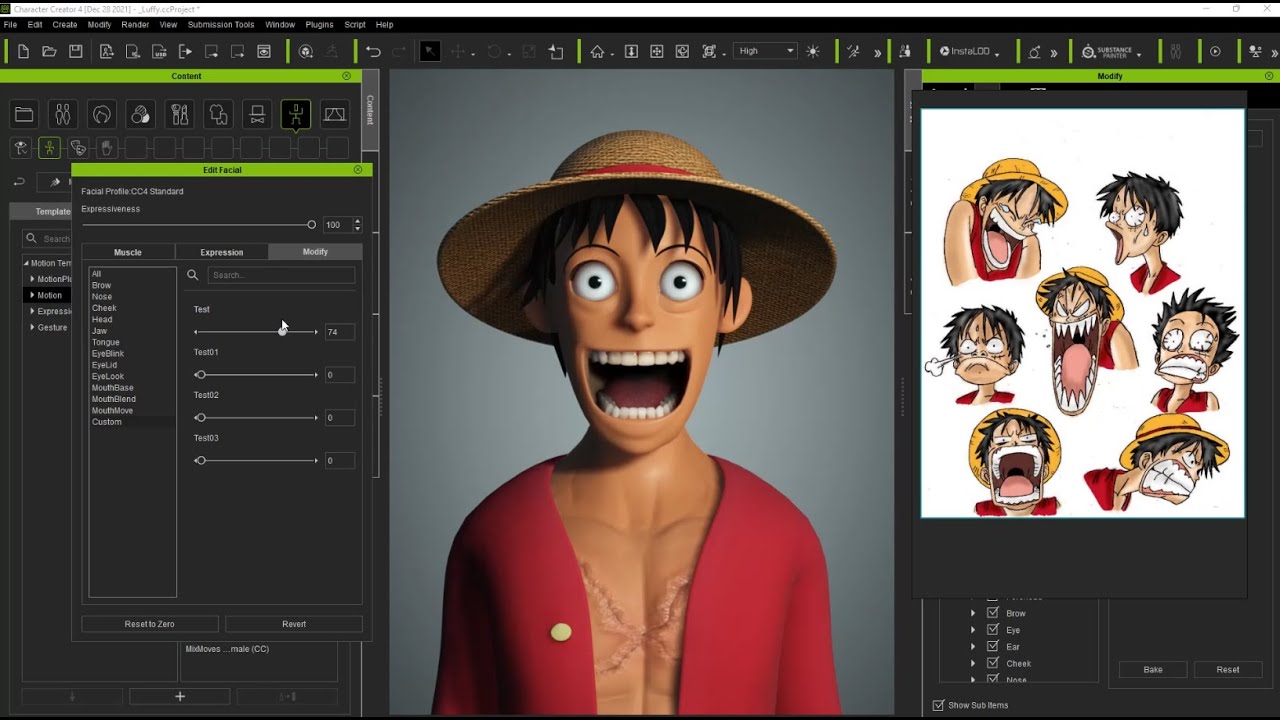Click the Edit Facial search field
Image resolution: width=1280 pixels, height=720 pixels.
pyautogui.click(x=281, y=275)
